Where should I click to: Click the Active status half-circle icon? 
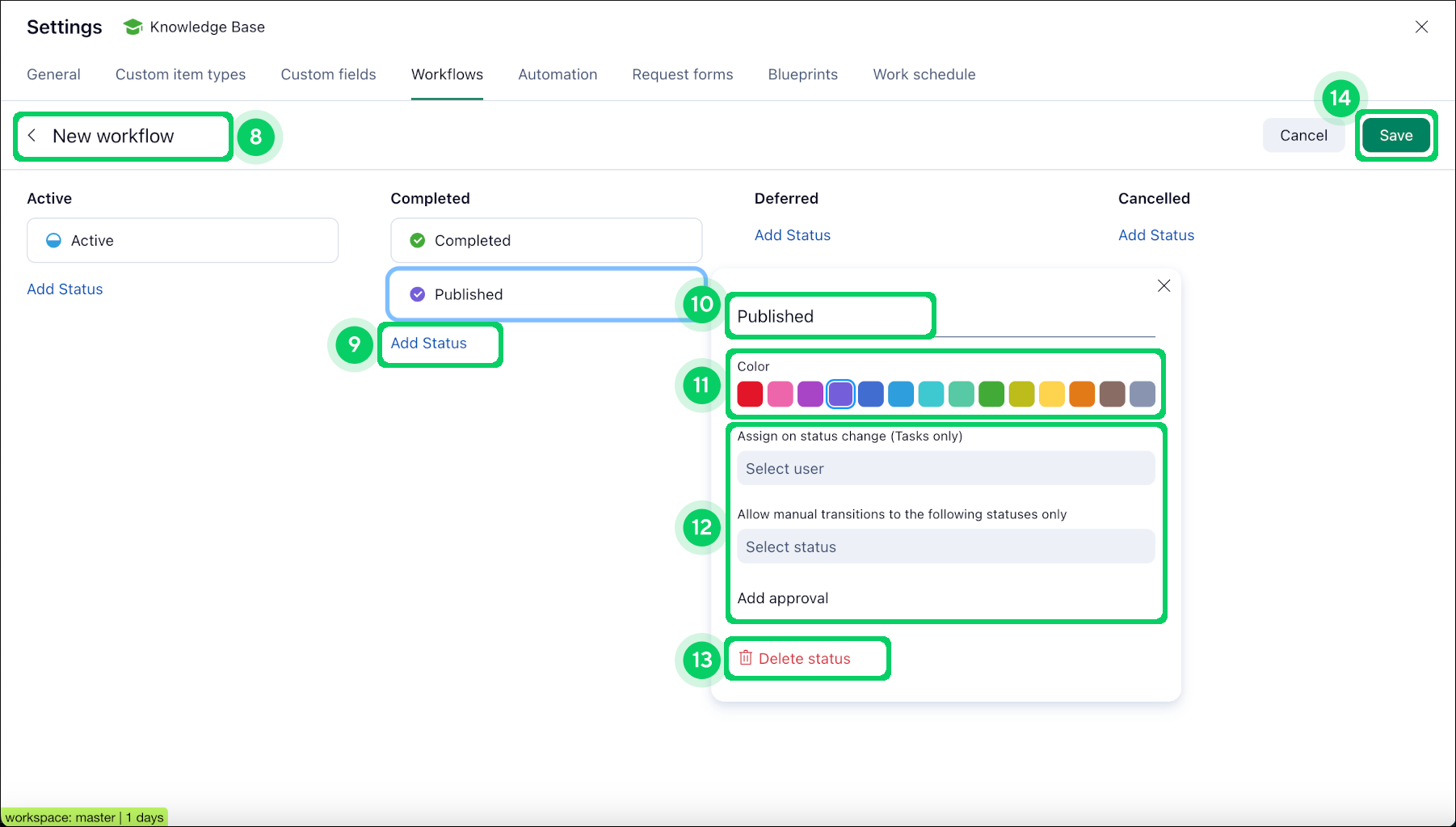tap(53, 240)
